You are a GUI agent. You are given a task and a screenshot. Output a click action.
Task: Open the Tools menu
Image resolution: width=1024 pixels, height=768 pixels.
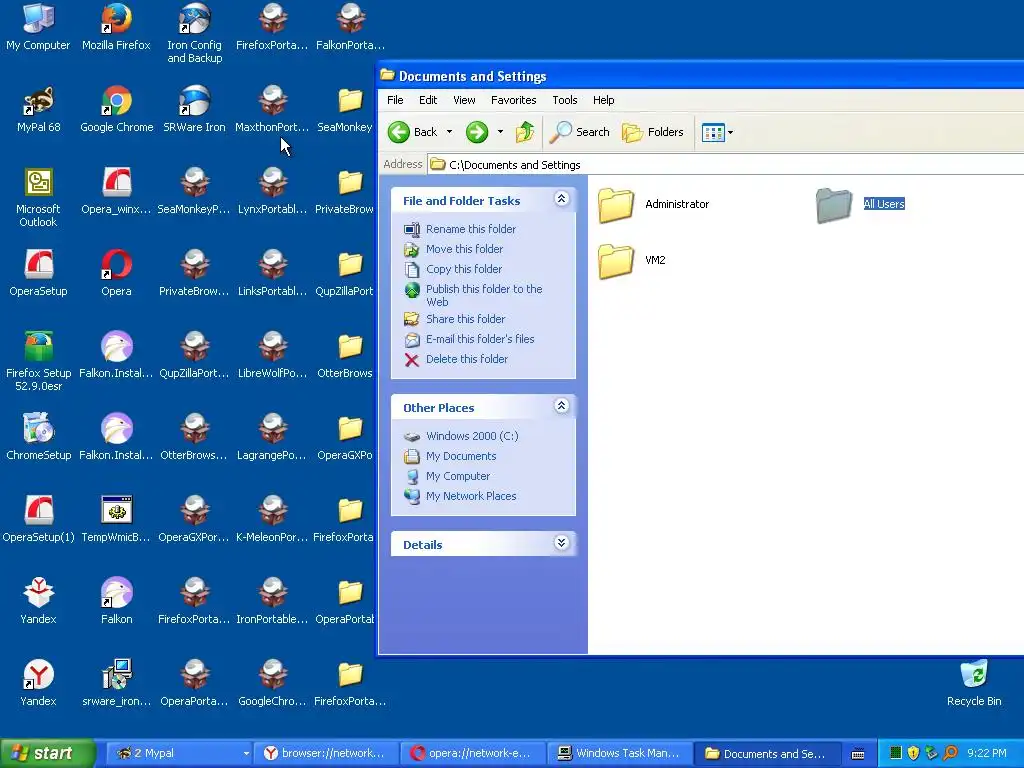click(565, 100)
